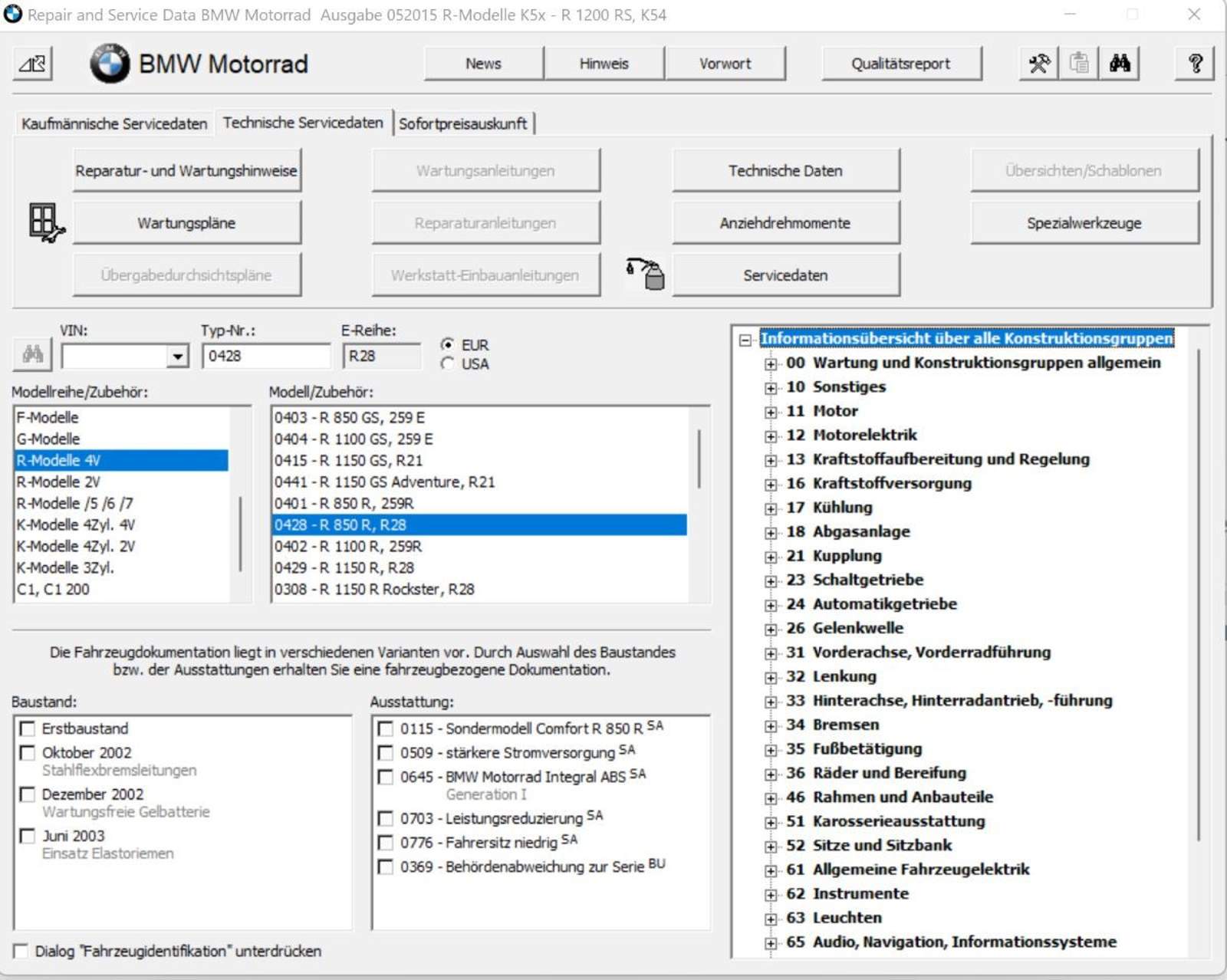The height and width of the screenshot is (980, 1227).
Task: Check 0369 Behördenabweichung zur Serie
Action: 386,867
